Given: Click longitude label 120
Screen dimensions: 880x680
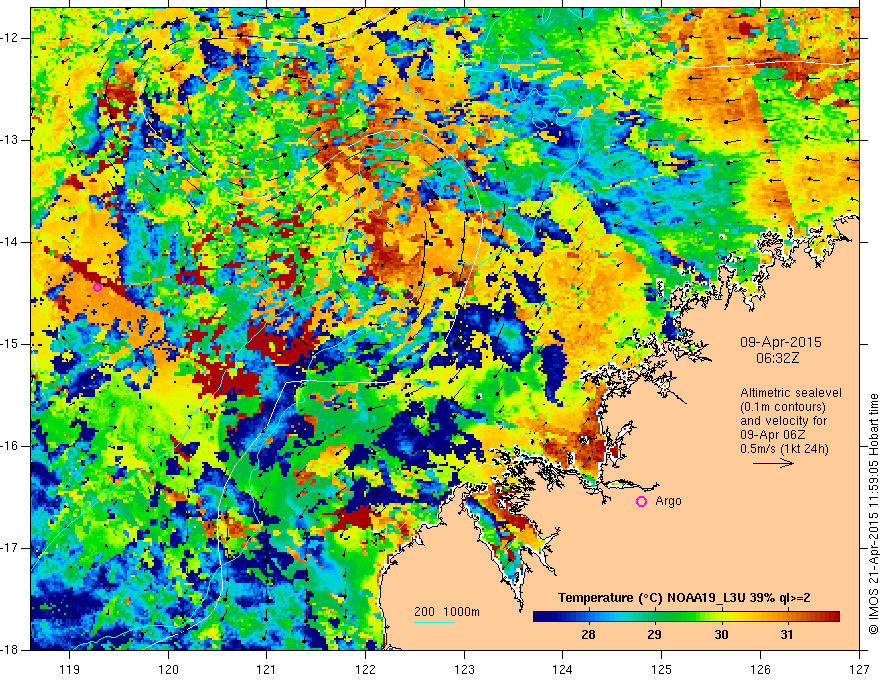Looking at the screenshot, I should coord(168,669).
